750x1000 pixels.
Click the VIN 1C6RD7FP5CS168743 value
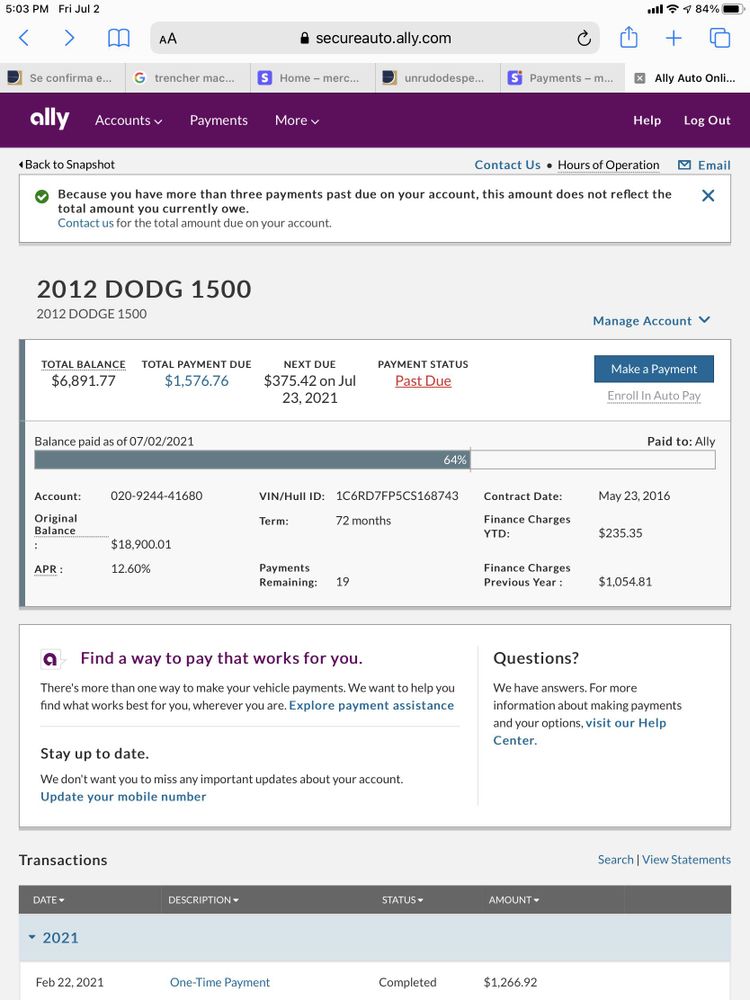[397, 496]
